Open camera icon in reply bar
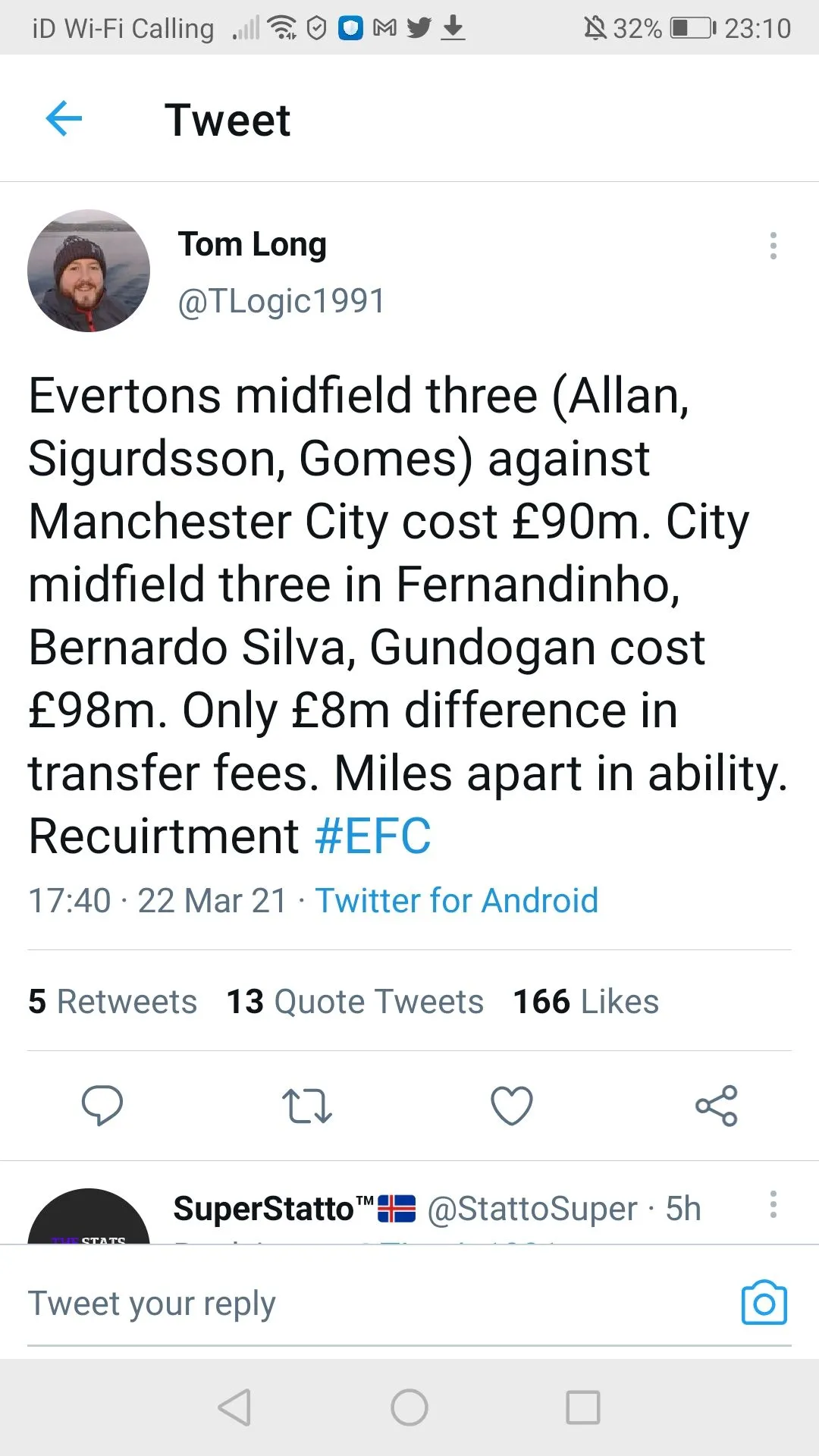Viewport: 819px width, 1456px height. (x=764, y=1304)
